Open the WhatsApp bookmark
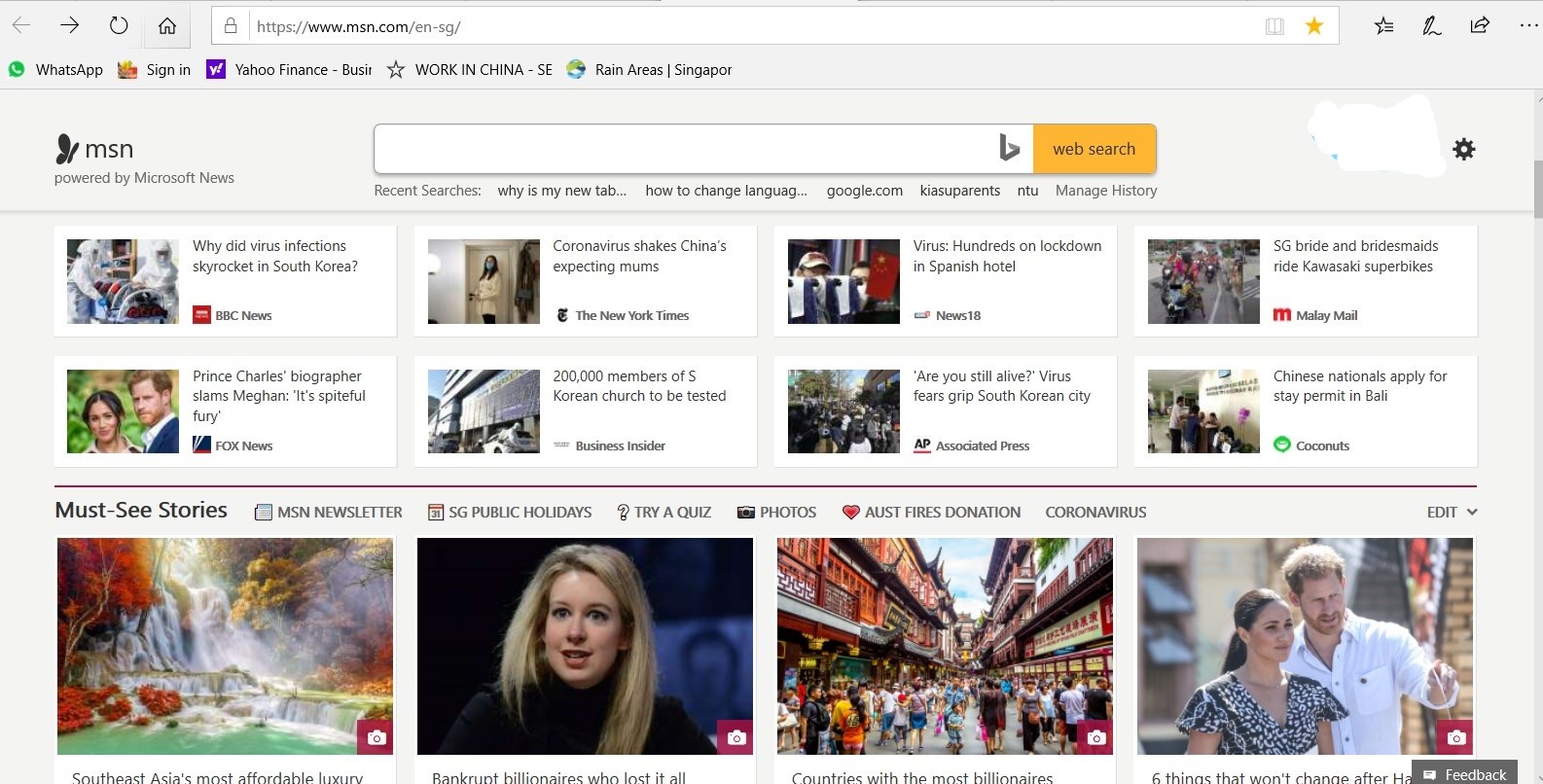 tap(55, 70)
